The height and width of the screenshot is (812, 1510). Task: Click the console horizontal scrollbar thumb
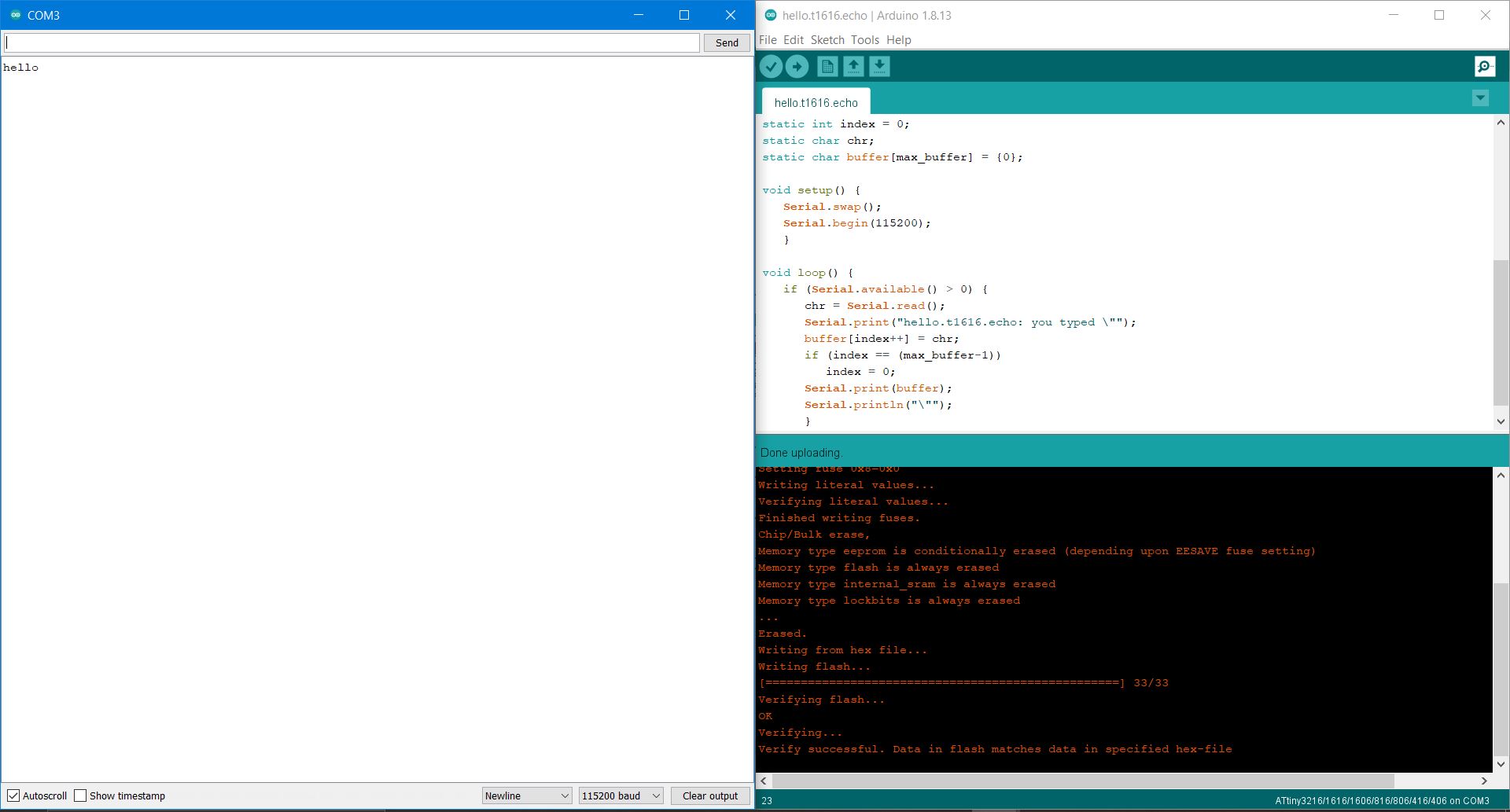pos(1083,781)
